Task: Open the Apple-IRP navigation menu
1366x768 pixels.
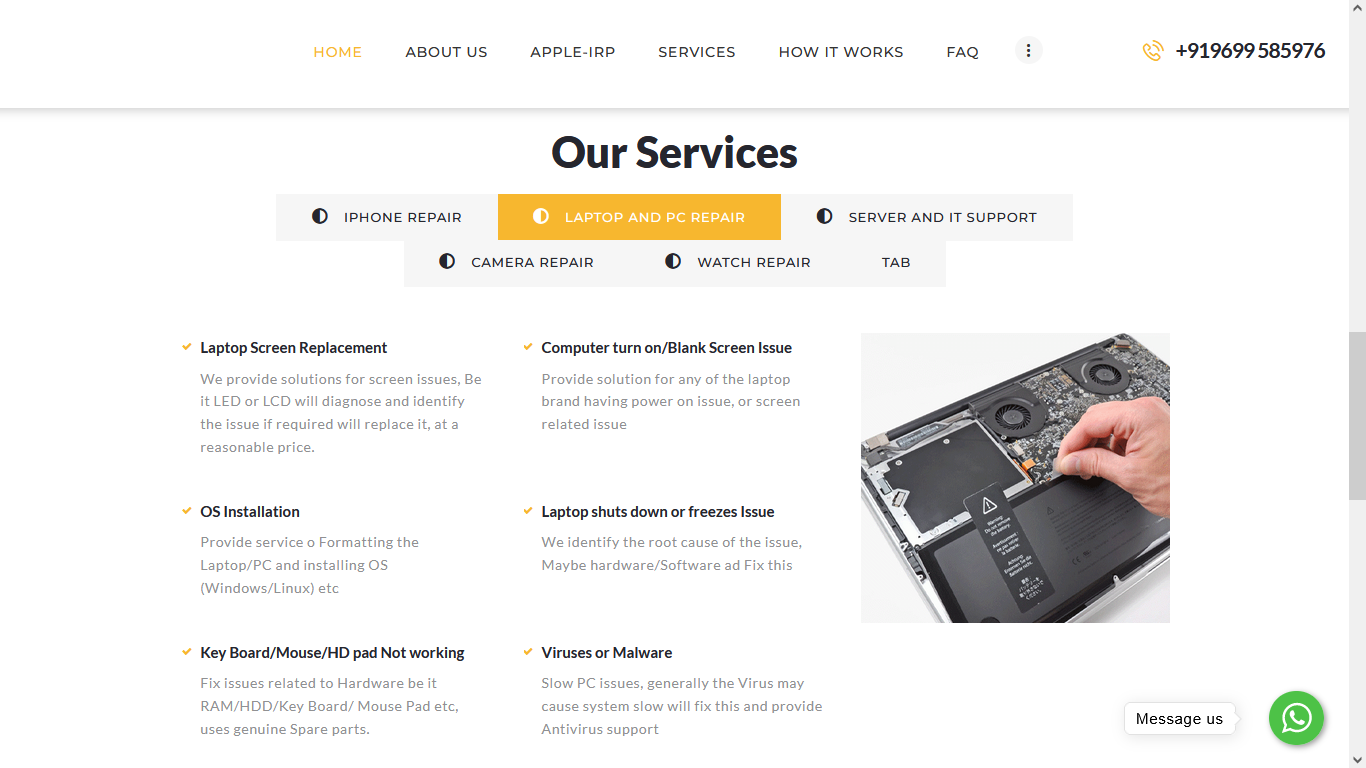Action: tap(573, 52)
